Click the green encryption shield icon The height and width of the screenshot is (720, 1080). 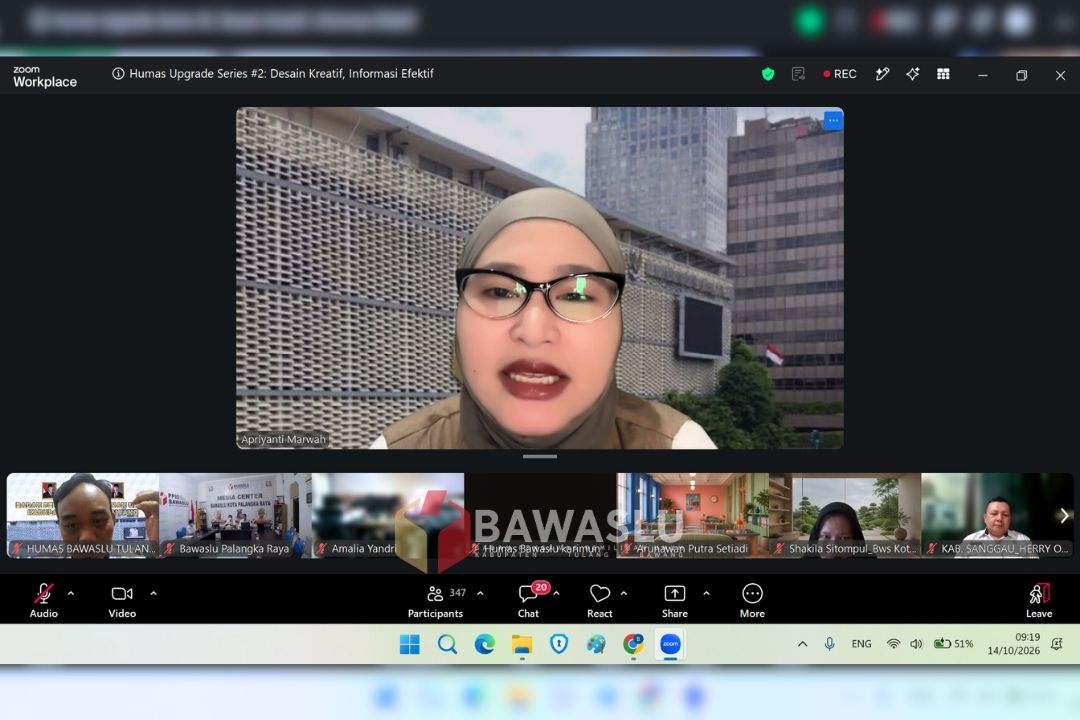[768, 74]
